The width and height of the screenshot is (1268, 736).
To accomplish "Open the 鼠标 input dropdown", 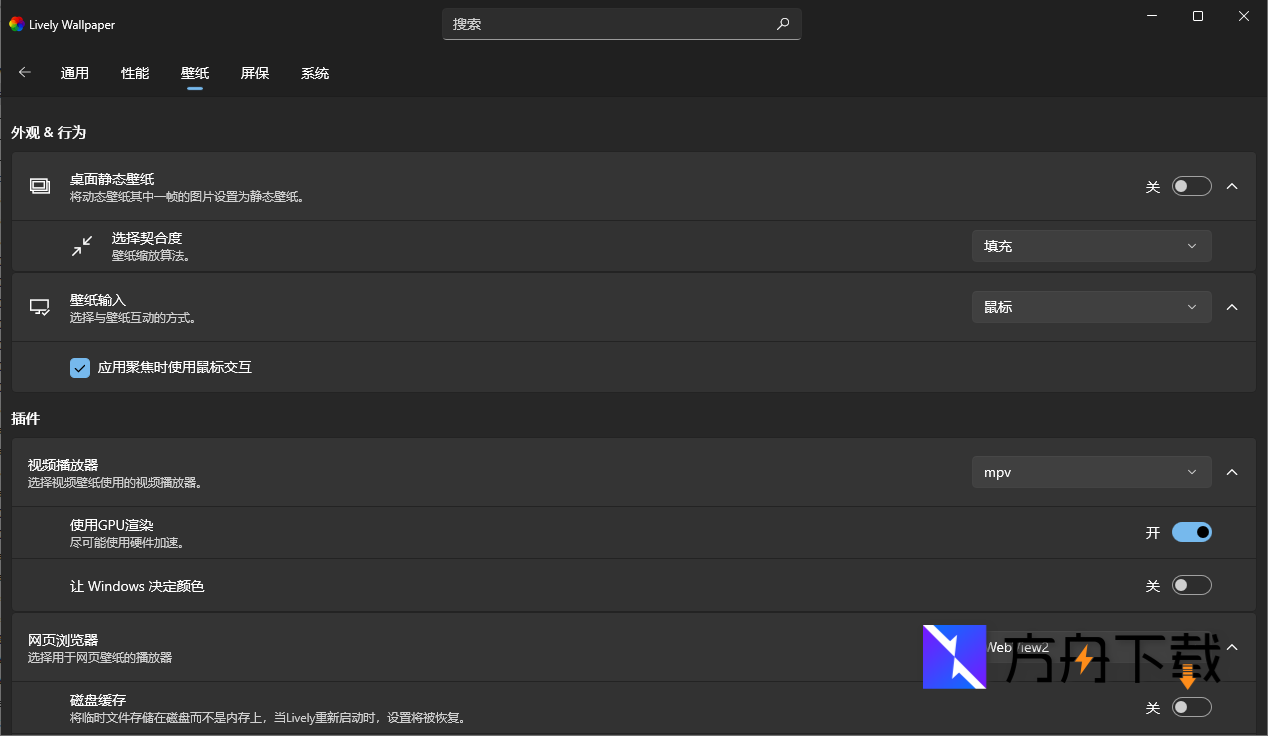I will tap(1091, 307).
